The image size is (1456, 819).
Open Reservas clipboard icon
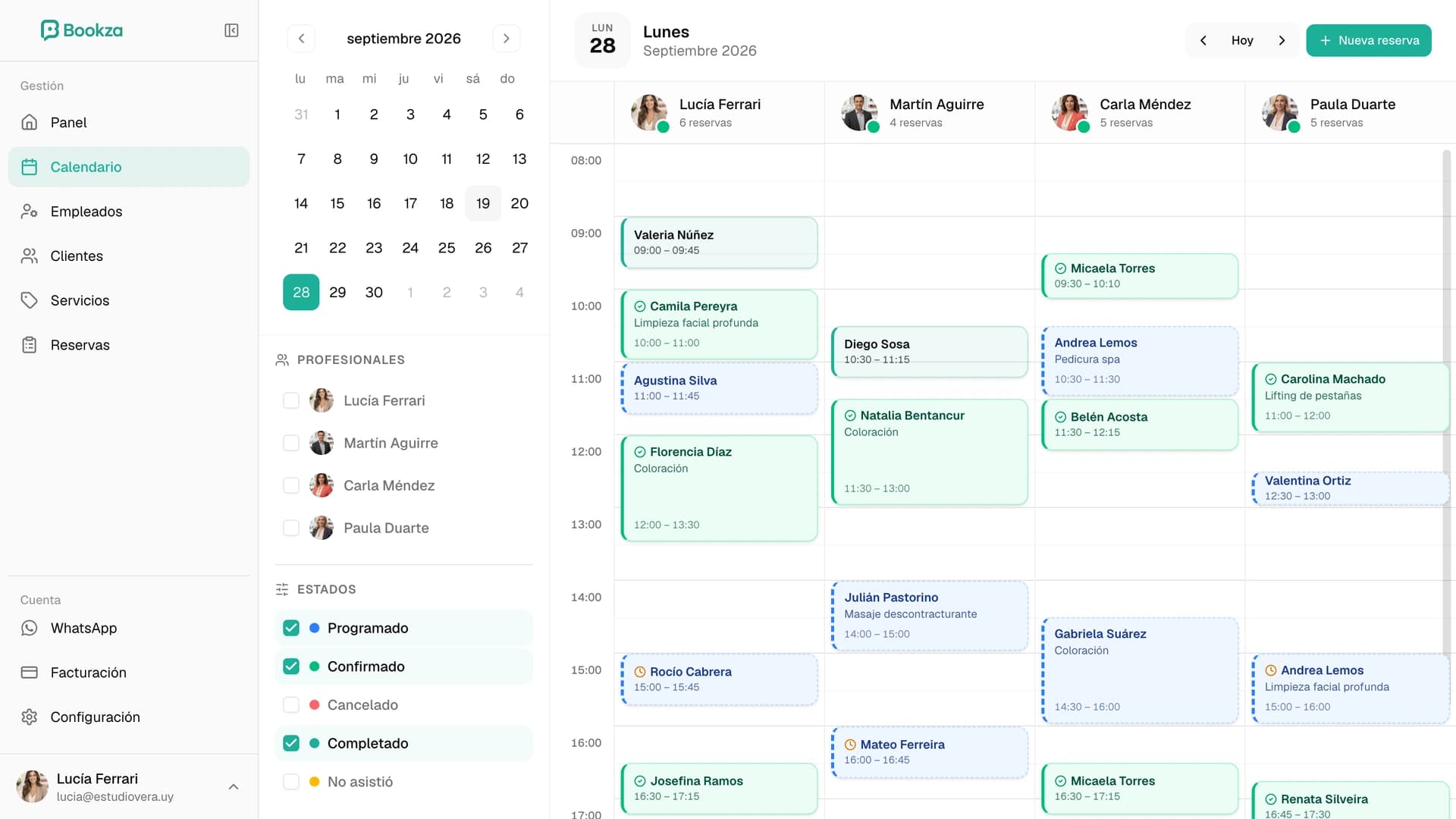pyautogui.click(x=30, y=345)
